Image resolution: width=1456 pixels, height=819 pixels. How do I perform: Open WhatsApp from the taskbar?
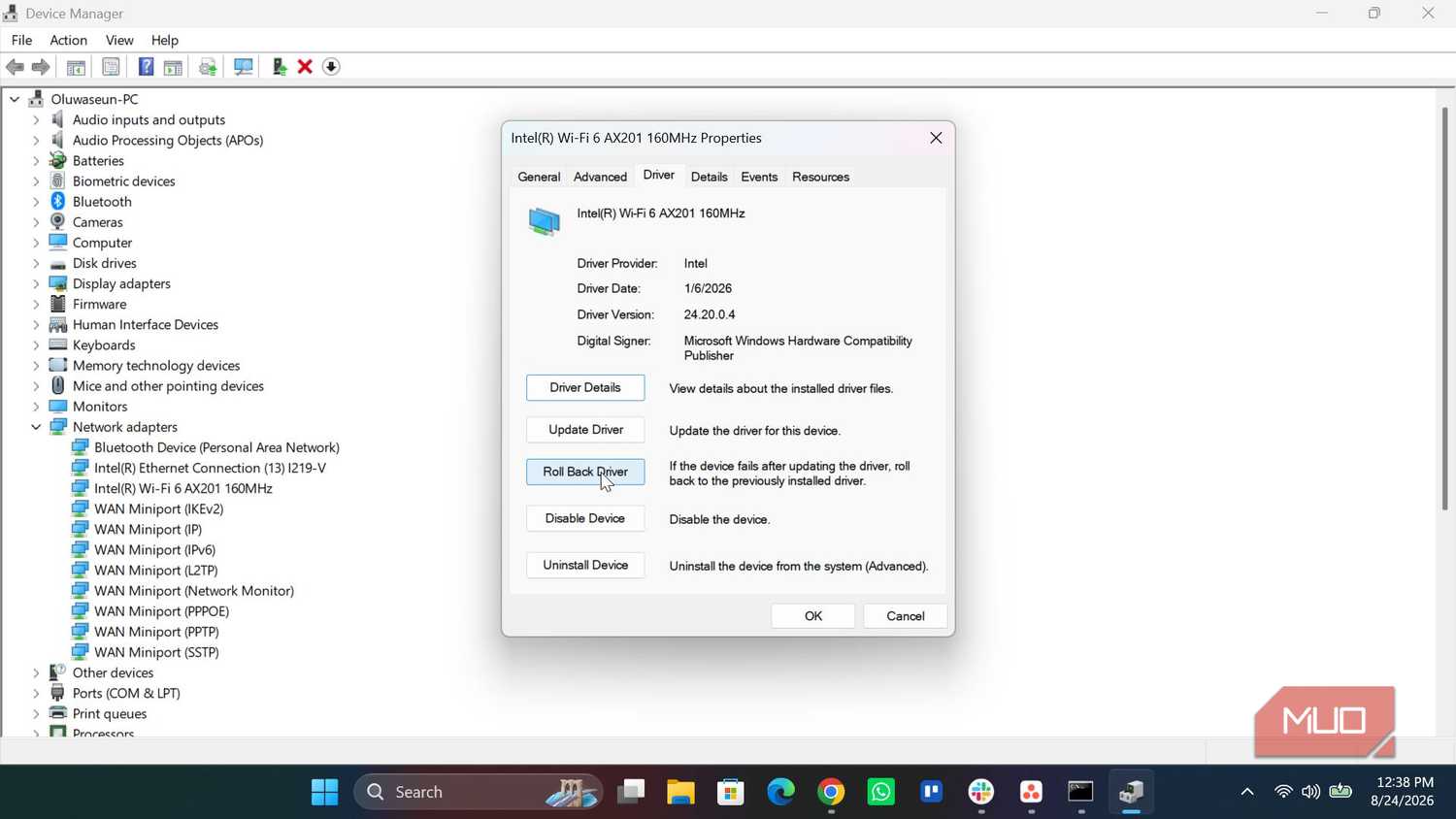(x=881, y=792)
